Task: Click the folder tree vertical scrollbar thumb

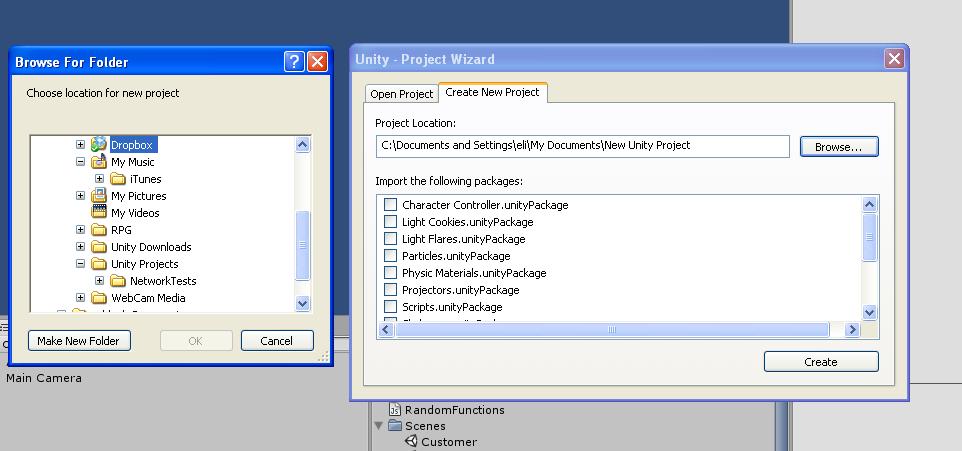Action: [x=302, y=245]
